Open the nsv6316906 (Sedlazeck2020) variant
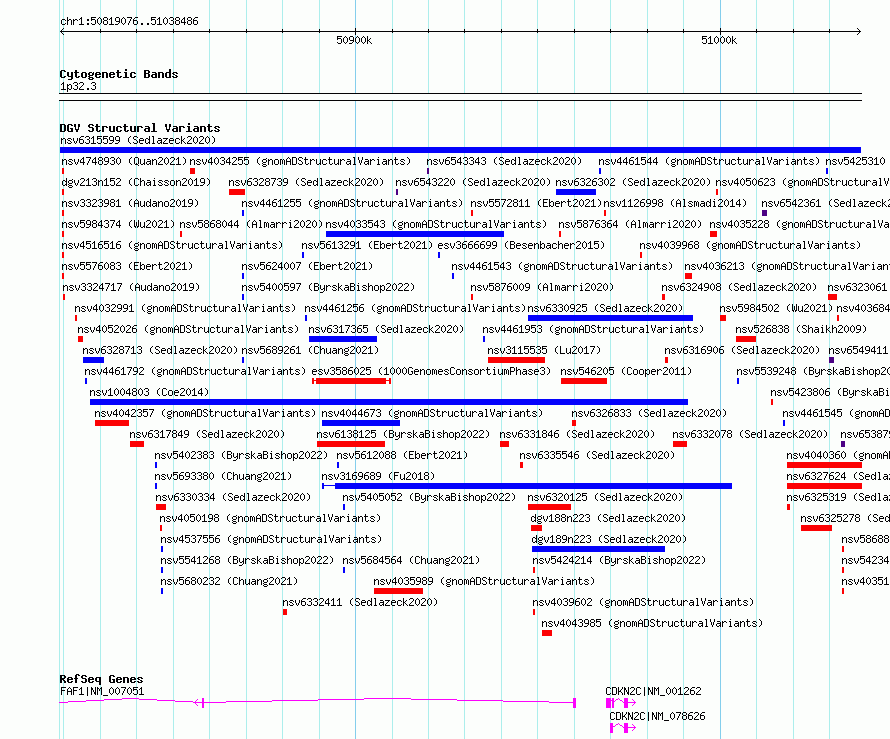Image resolution: width=890 pixels, height=739 pixels. coord(742,350)
